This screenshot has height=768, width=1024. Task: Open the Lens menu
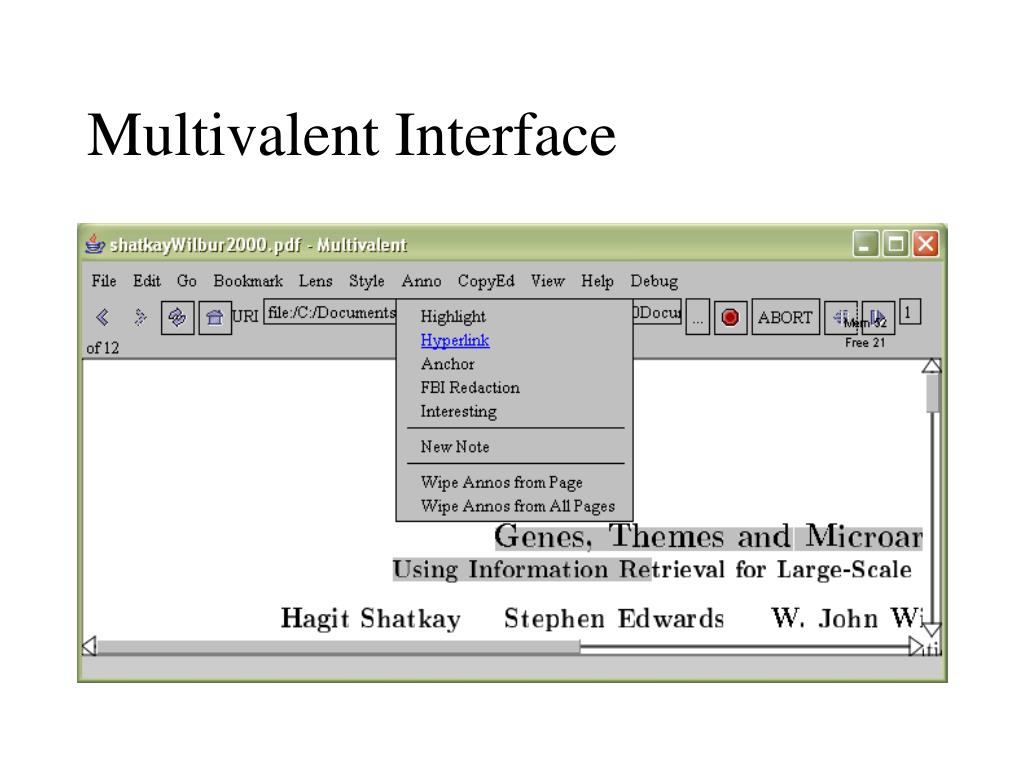click(315, 281)
